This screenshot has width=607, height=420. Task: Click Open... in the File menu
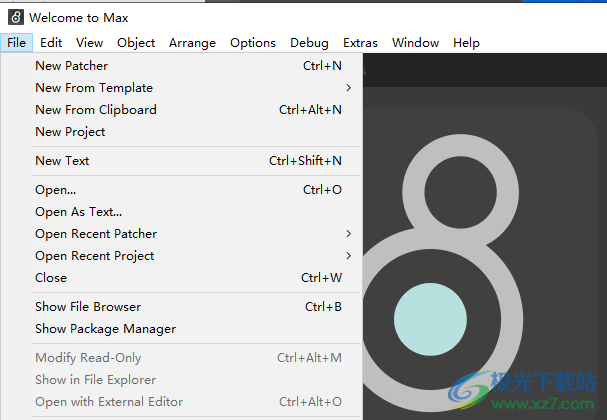click(55, 190)
